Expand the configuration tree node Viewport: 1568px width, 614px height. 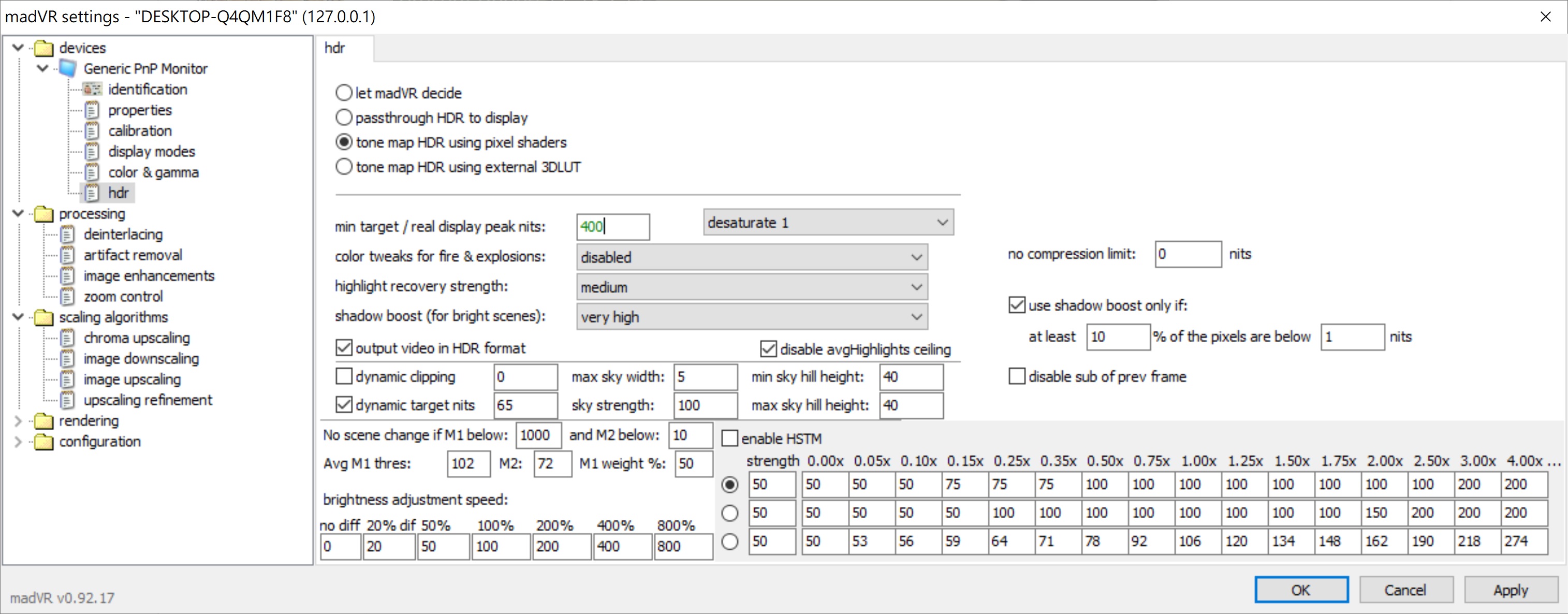[18, 441]
